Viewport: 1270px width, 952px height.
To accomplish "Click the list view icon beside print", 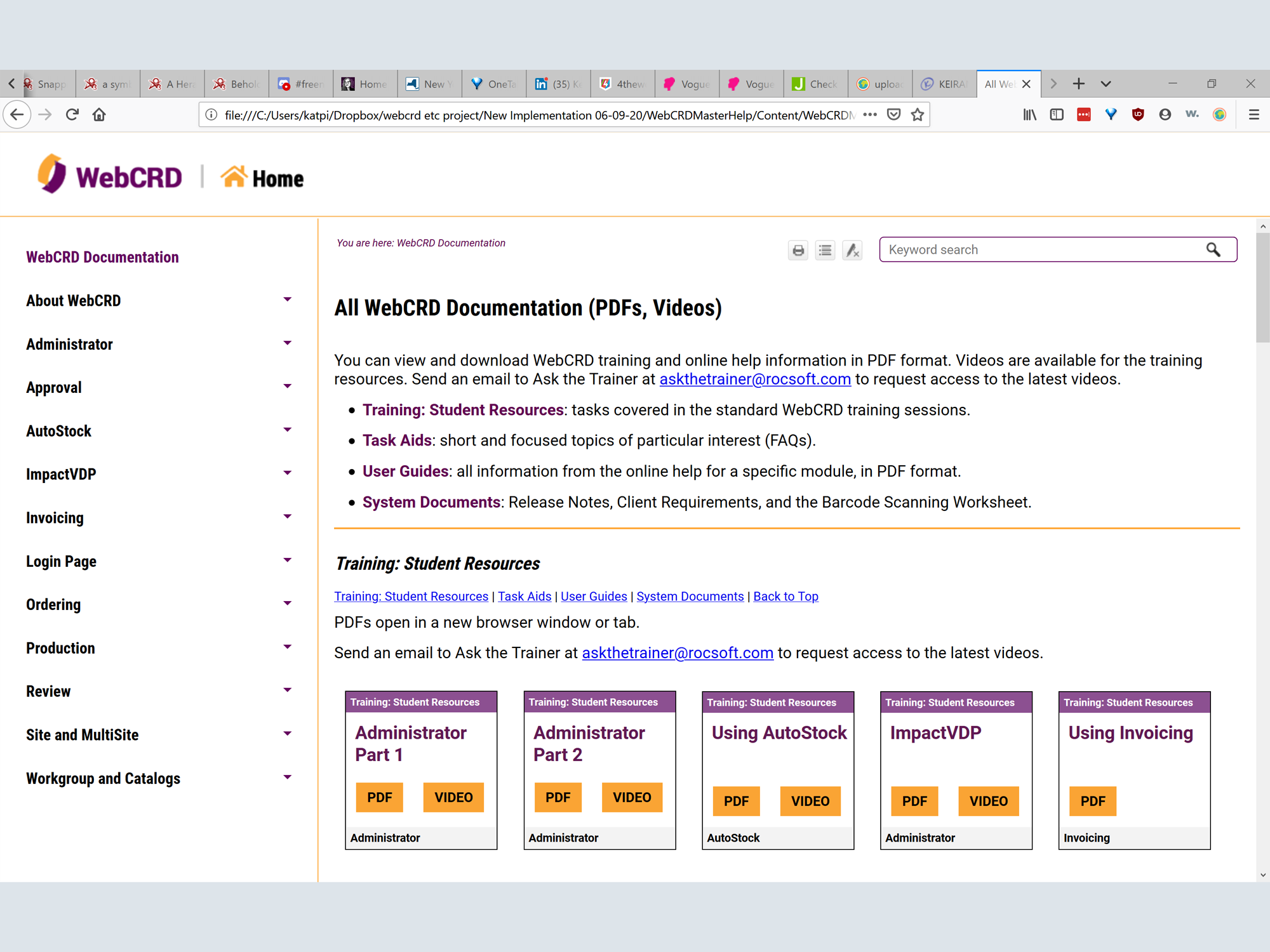I will click(x=825, y=251).
